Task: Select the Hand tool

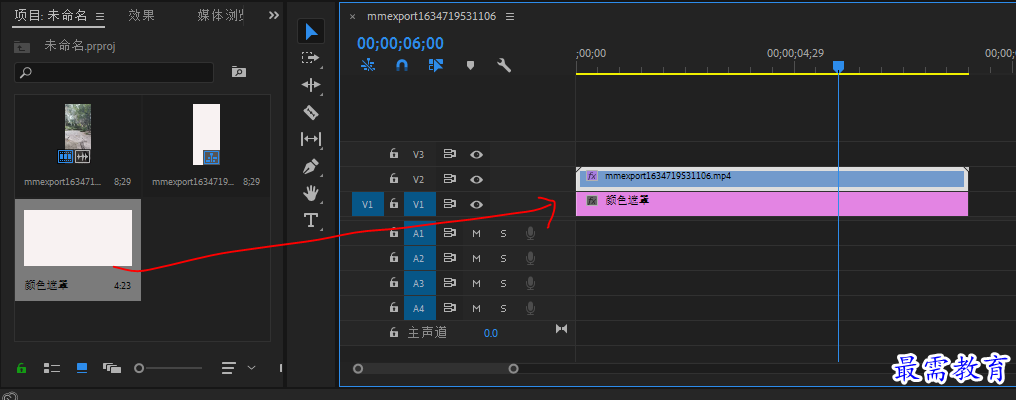Action: [311, 193]
